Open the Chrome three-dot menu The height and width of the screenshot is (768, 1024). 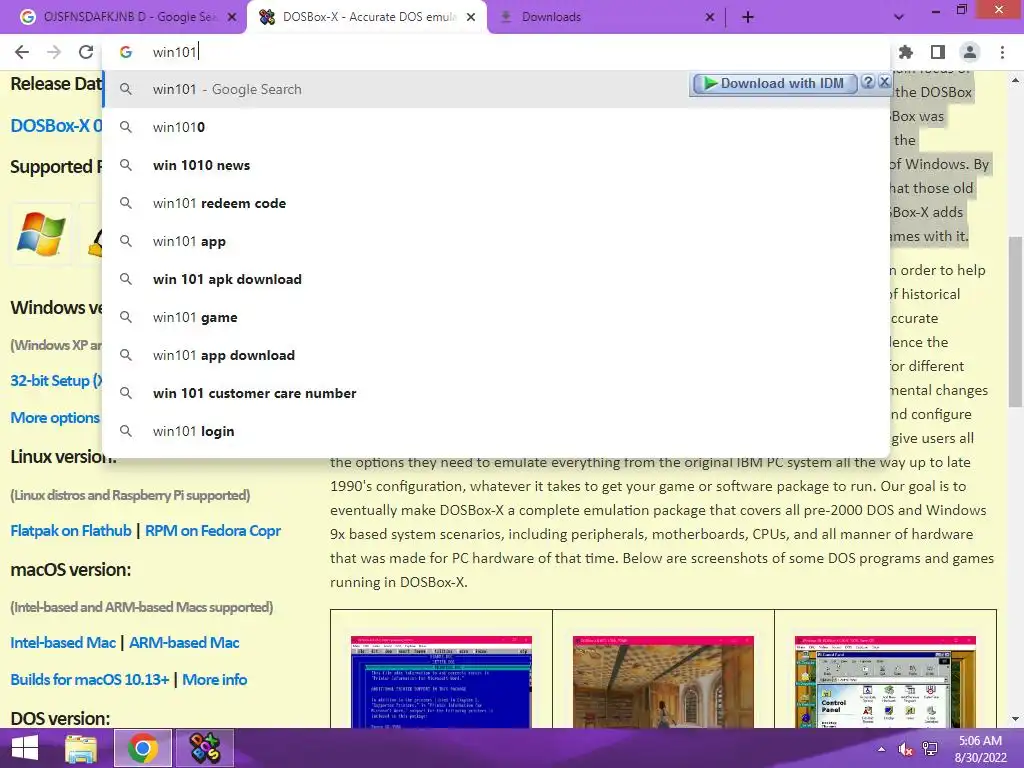pyautogui.click(x=1002, y=52)
